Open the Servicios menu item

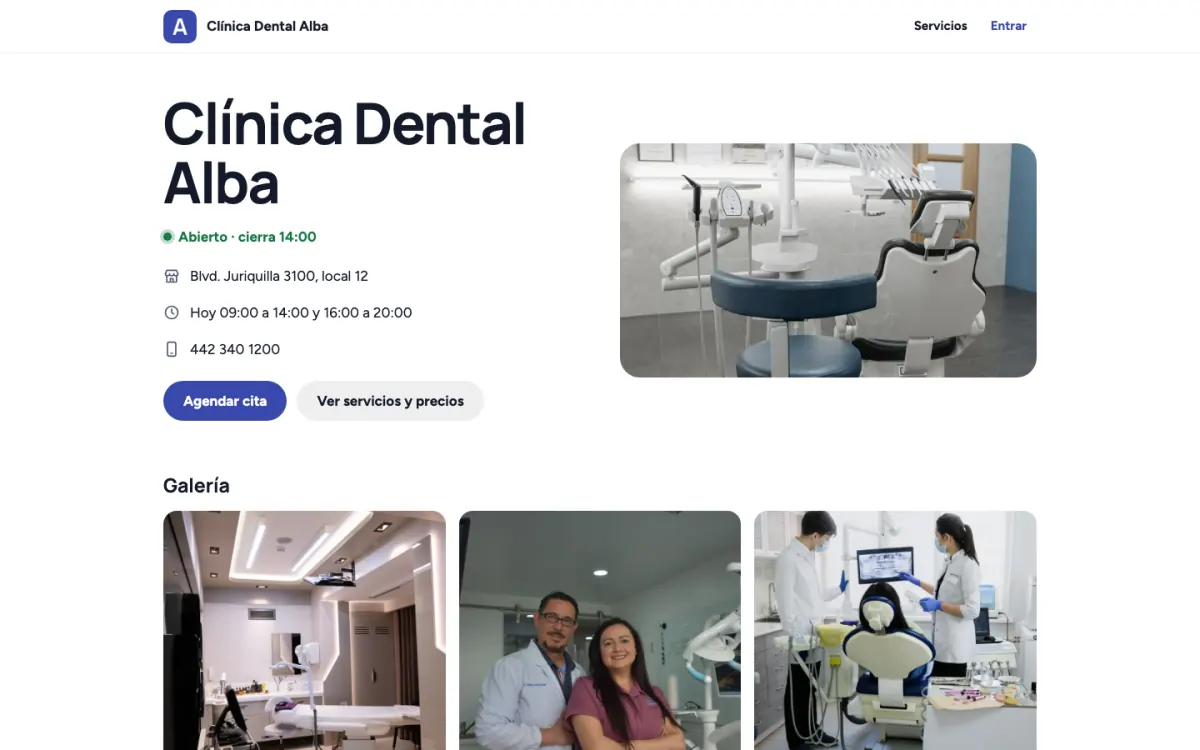pyautogui.click(x=940, y=26)
